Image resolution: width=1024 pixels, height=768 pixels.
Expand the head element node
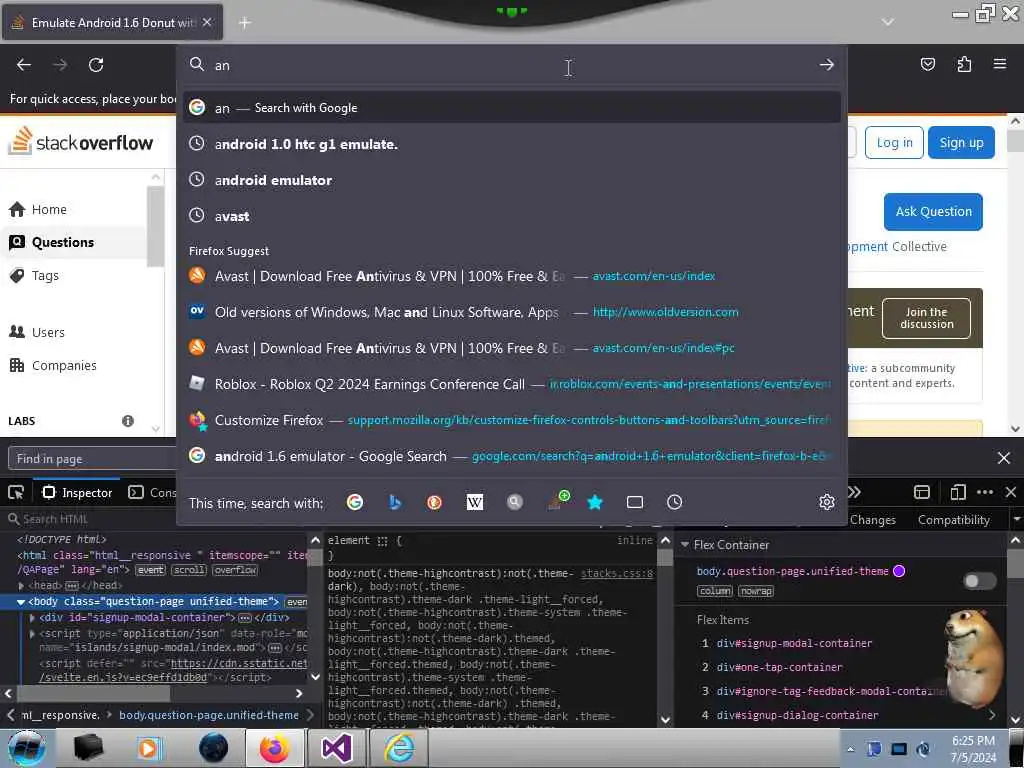point(22,586)
